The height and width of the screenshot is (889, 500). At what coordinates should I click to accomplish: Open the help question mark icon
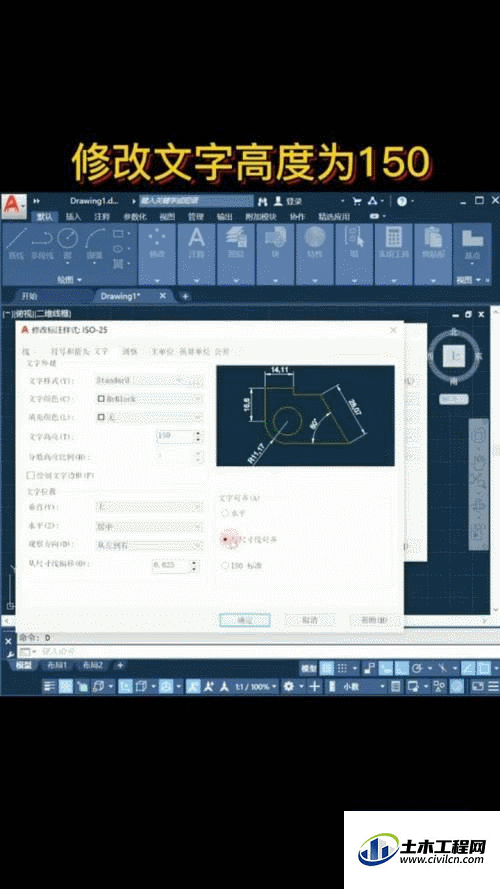(402, 201)
